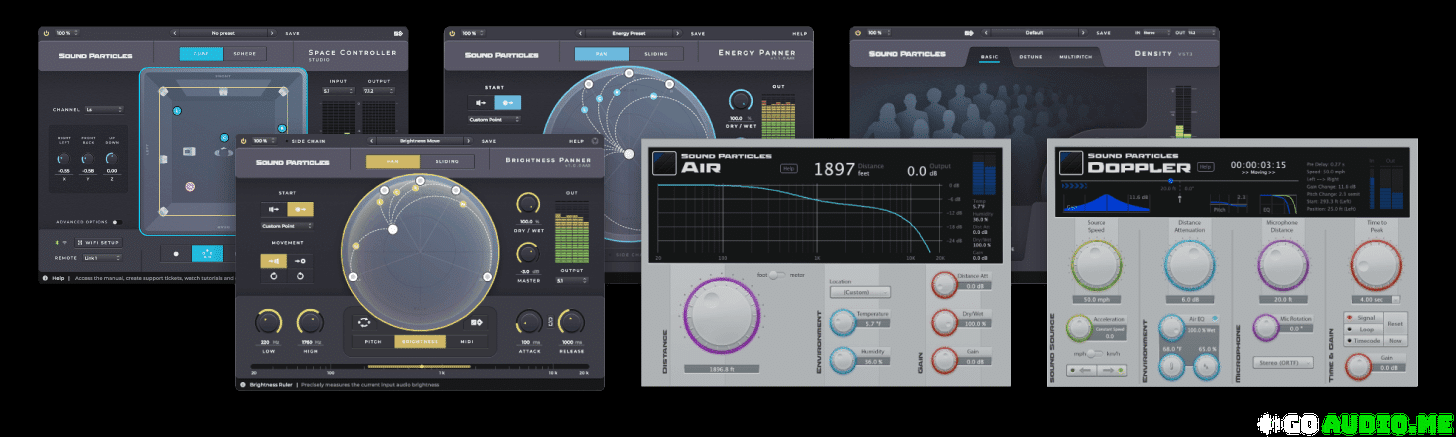Screen dimensions: 1456x437
Task: Open OUTPUT 5.1 dropdown in Brightness Panner
Action: pos(573,280)
